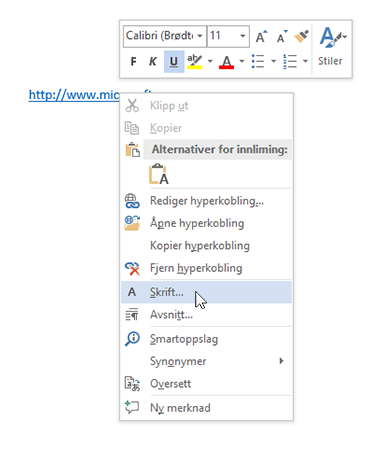
Task: Open Avsnitt paragraph settings entry
Action: pos(206,315)
